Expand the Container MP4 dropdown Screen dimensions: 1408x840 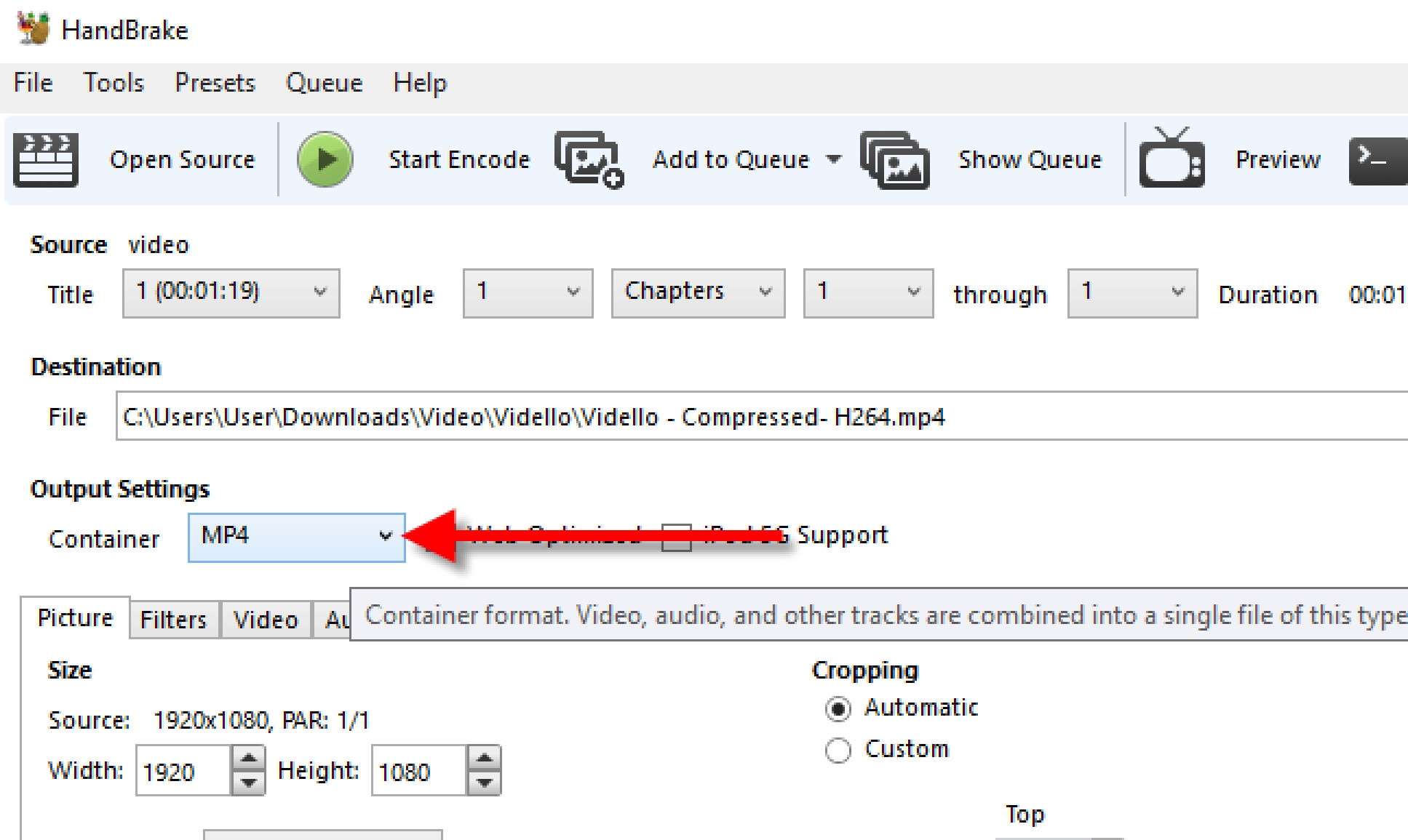pos(296,537)
